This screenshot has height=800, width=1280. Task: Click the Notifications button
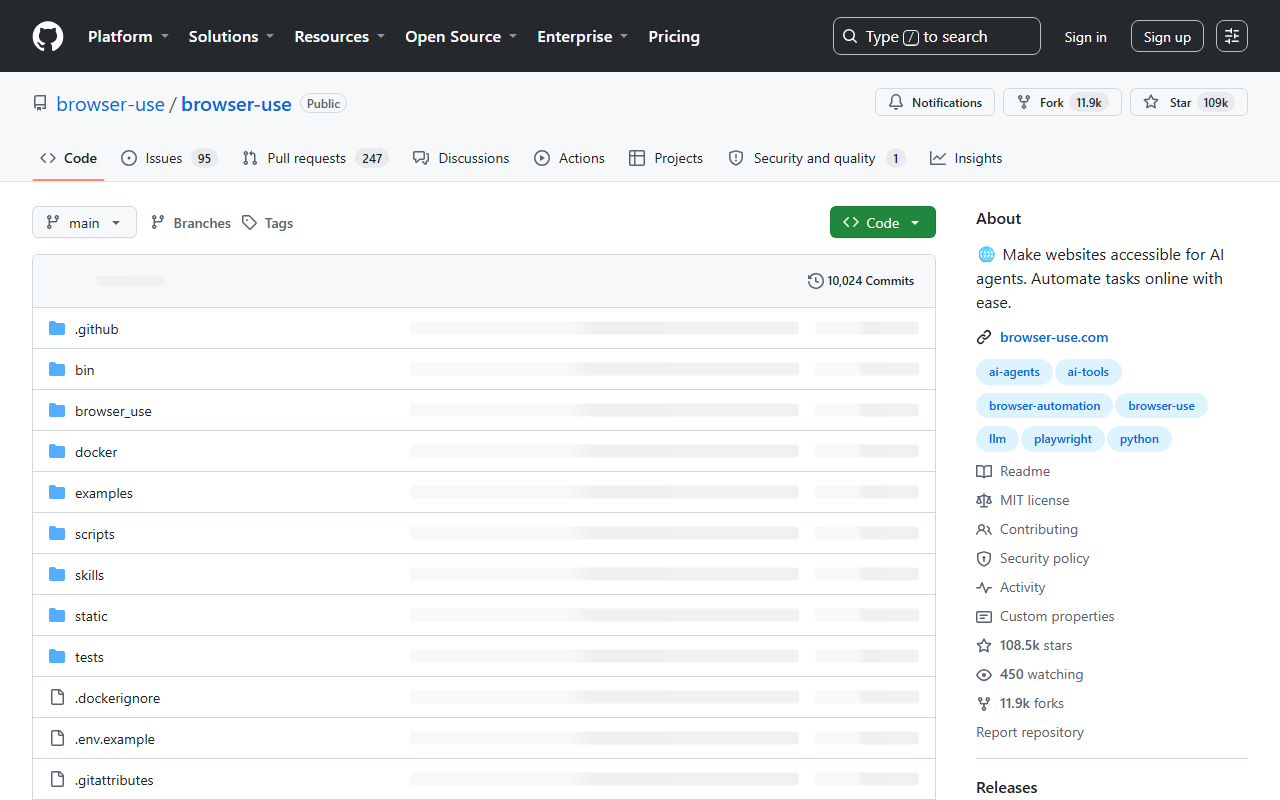click(x=935, y=103)
